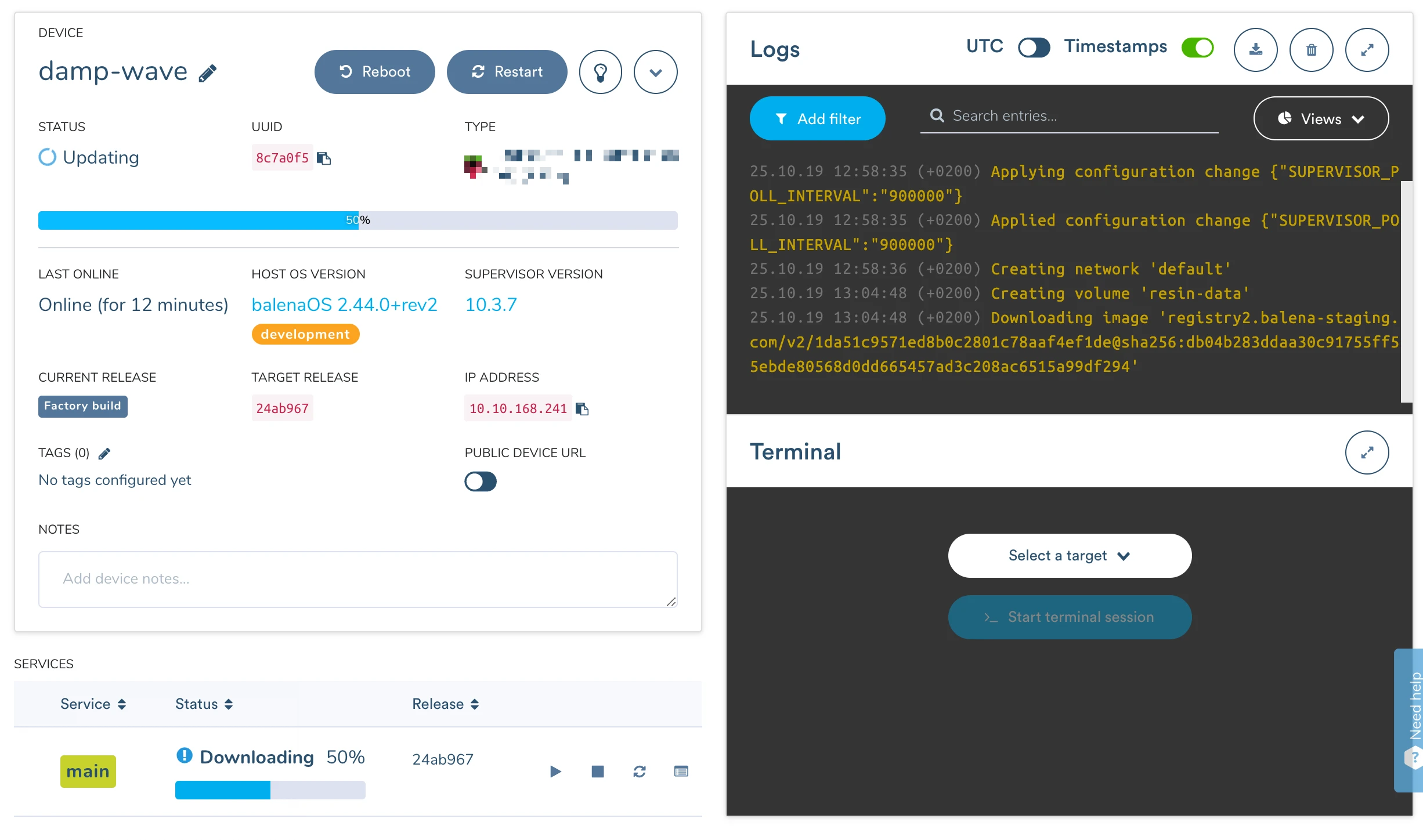The image size is (1423, 840).
Task: Stop the main service
Action: coord(597,772)
